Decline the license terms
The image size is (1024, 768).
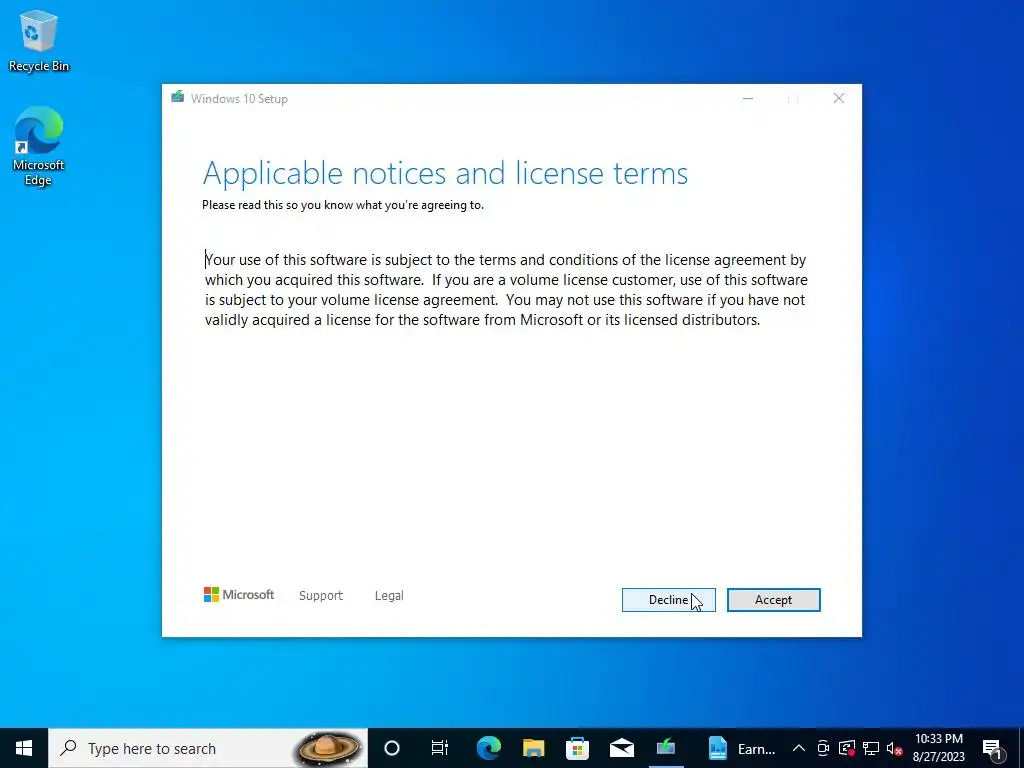click(x=668, y=600)
